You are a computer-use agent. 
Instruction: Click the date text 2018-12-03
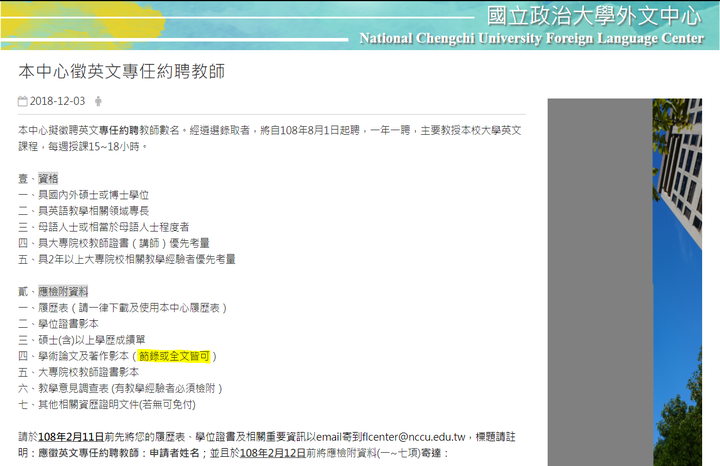point(57,101)
